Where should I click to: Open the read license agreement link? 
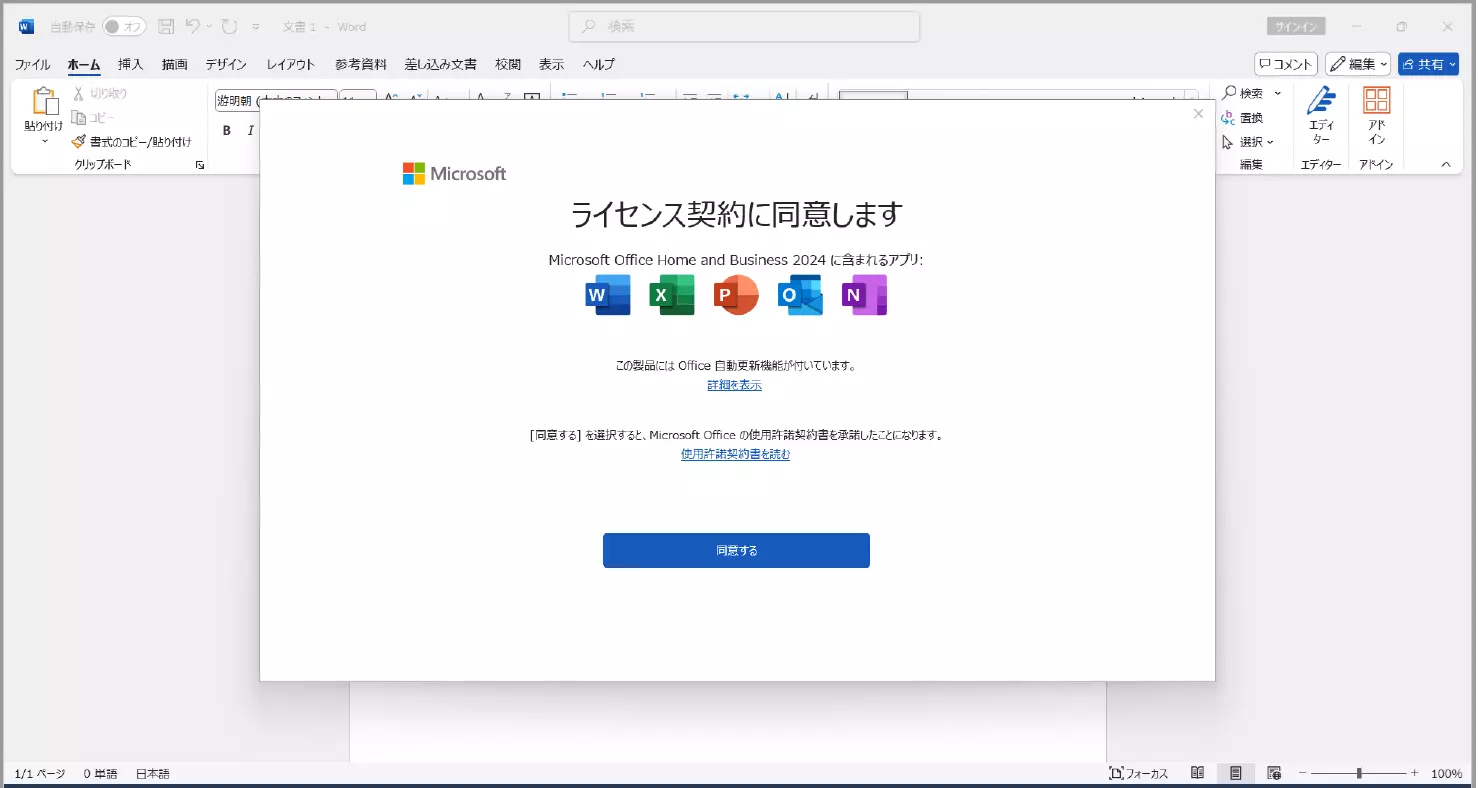tap(735, 454)
